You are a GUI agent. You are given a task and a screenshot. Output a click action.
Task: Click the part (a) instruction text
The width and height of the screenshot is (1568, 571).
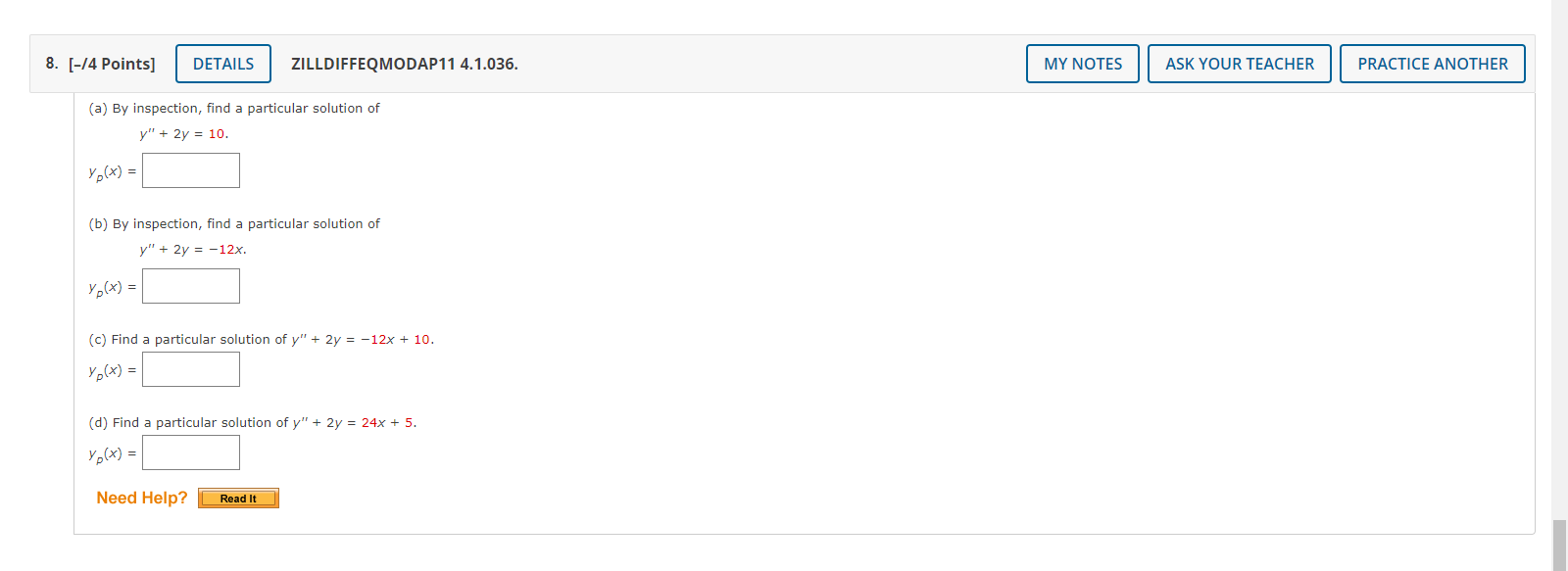[x=234, y=108]
